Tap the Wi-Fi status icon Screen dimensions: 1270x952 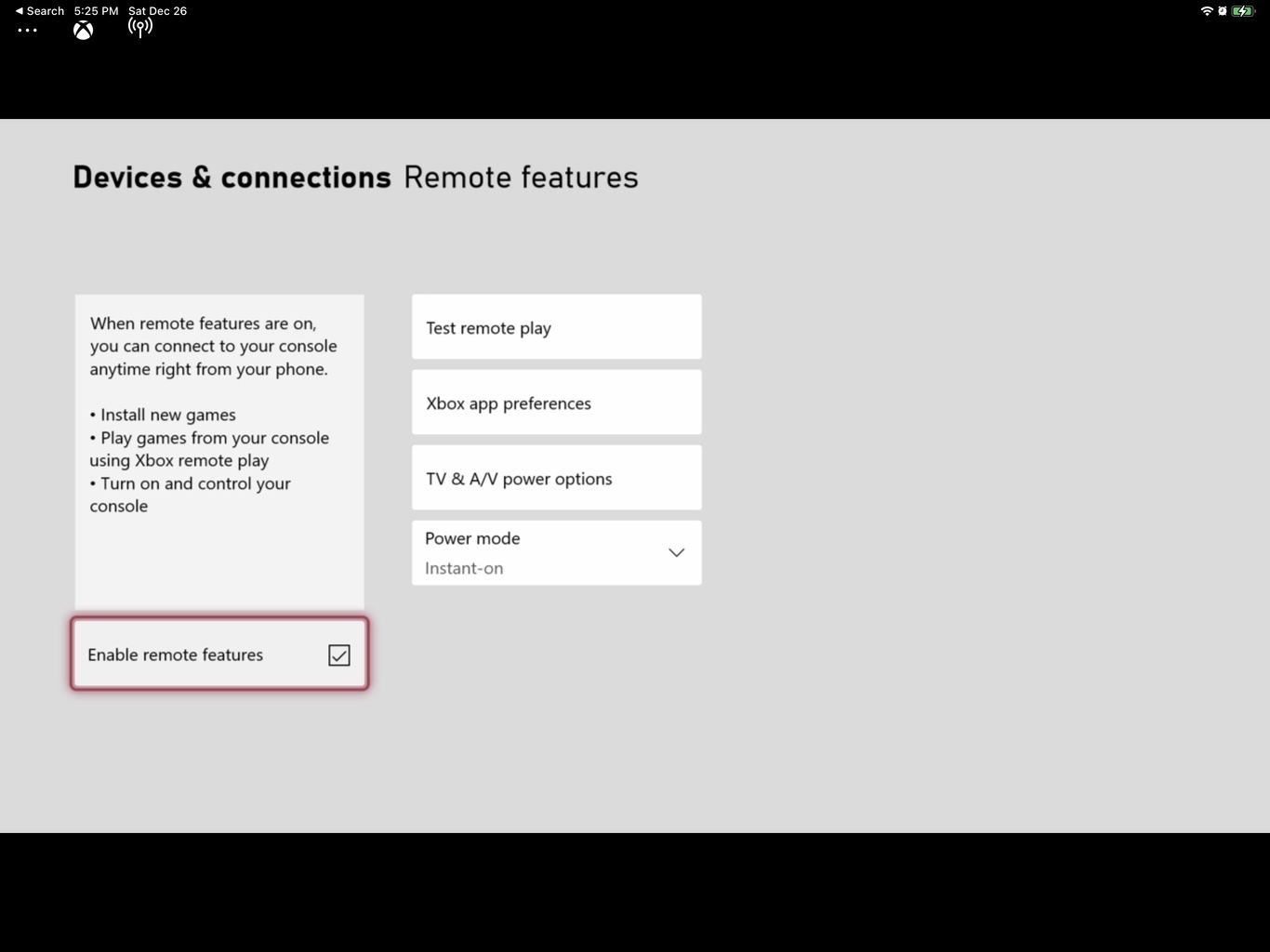tap(1207, 11)
